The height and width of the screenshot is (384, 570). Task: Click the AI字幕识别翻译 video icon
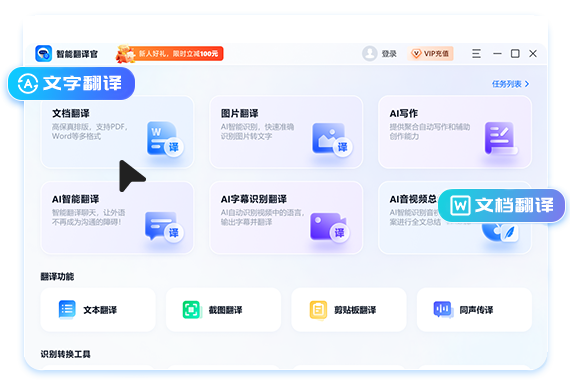(x=330, y=227)
